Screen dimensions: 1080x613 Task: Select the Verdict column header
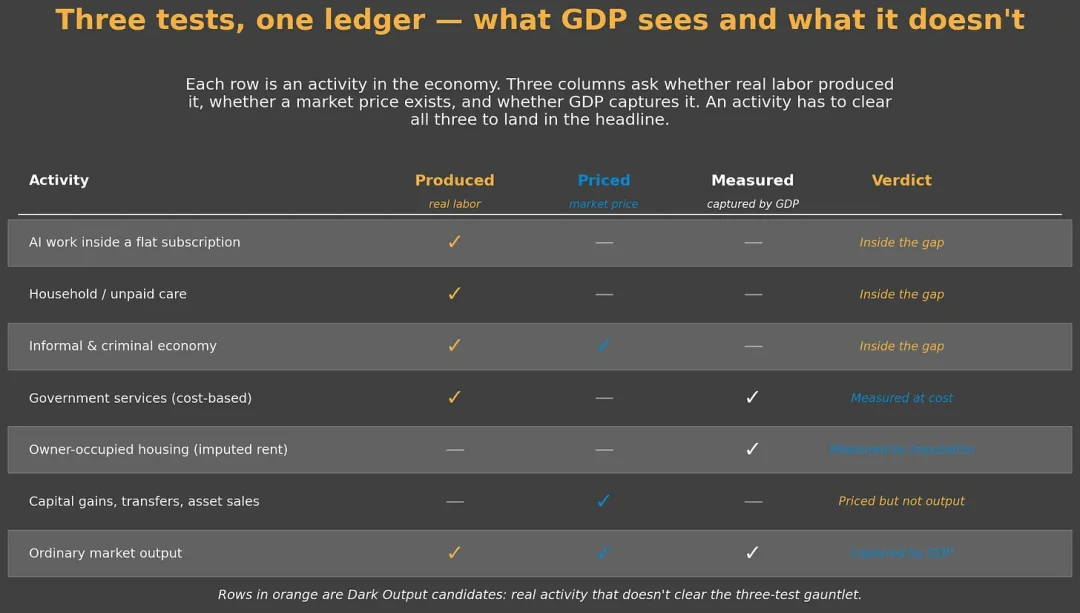[x=901, y=180]
